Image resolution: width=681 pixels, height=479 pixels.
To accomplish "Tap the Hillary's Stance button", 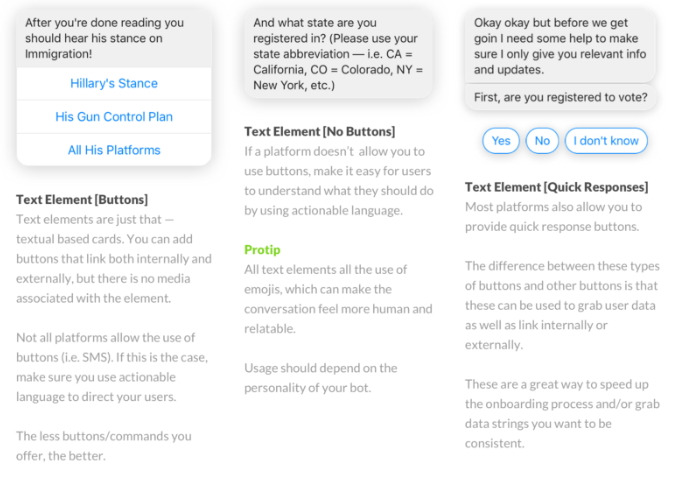I will coord(114,83).
